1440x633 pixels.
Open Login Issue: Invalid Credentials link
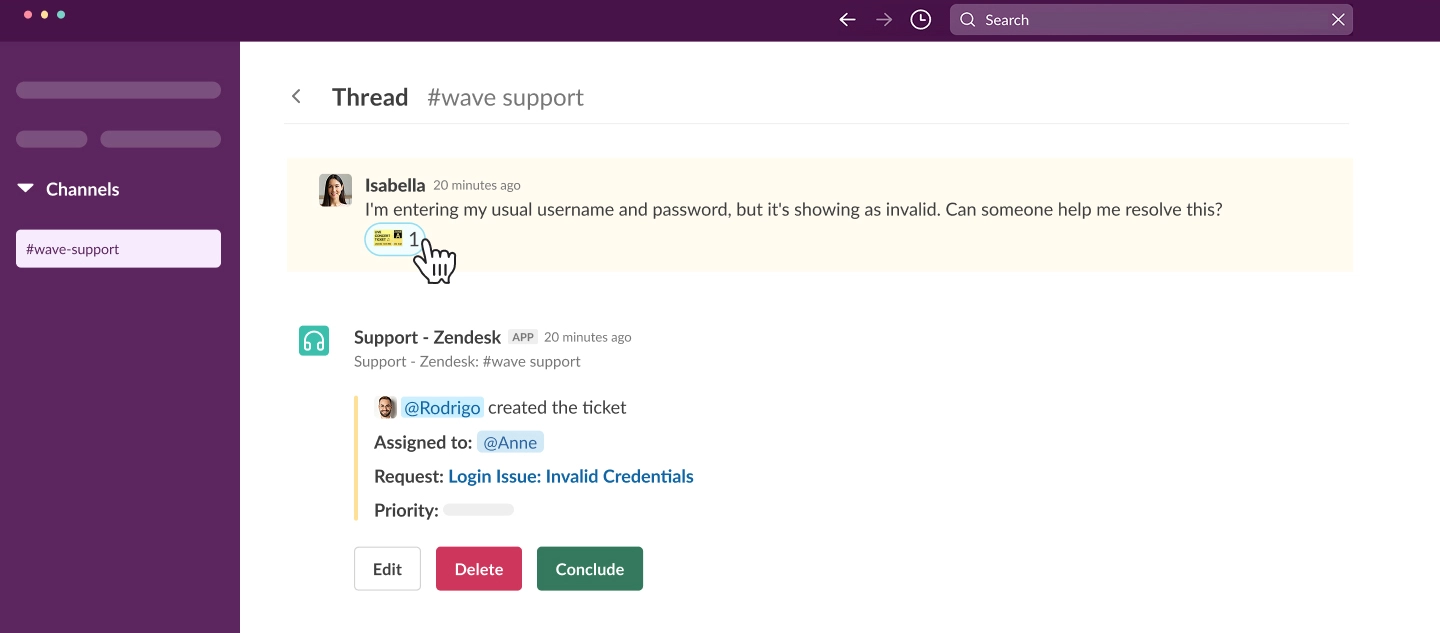[x=570, y=476]
